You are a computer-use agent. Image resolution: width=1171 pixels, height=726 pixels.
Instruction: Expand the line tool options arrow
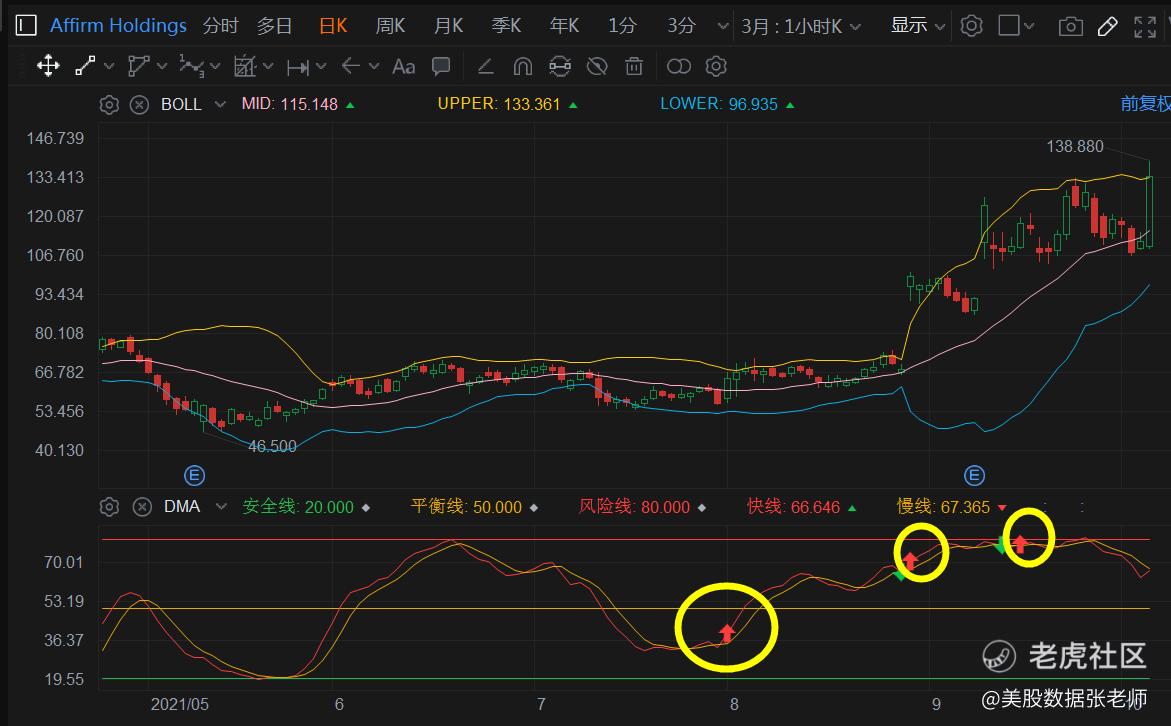point(109,66)
